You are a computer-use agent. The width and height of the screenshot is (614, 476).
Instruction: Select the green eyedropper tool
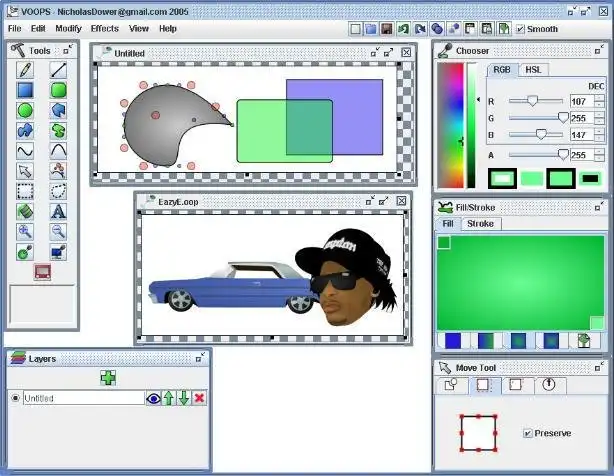pos(25,252)
